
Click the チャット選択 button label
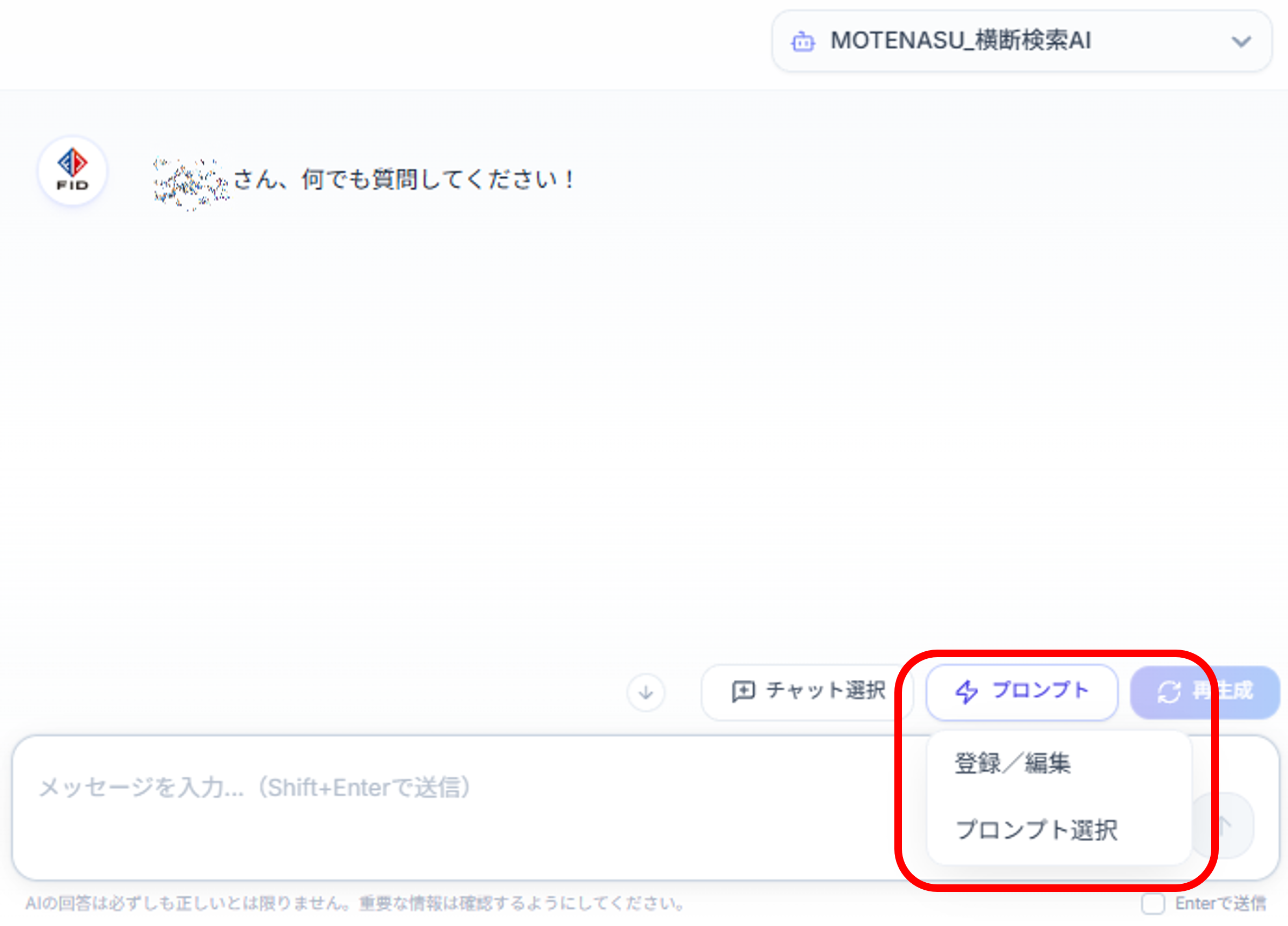(825, 691)
